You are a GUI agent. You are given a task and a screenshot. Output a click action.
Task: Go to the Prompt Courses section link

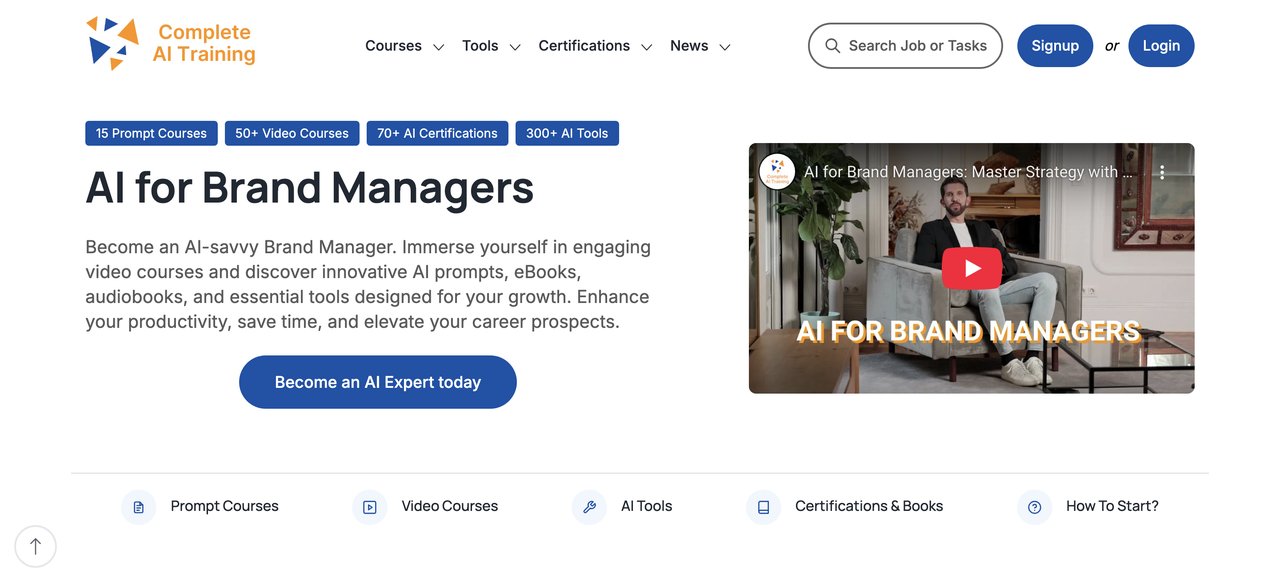click(225, 506)
